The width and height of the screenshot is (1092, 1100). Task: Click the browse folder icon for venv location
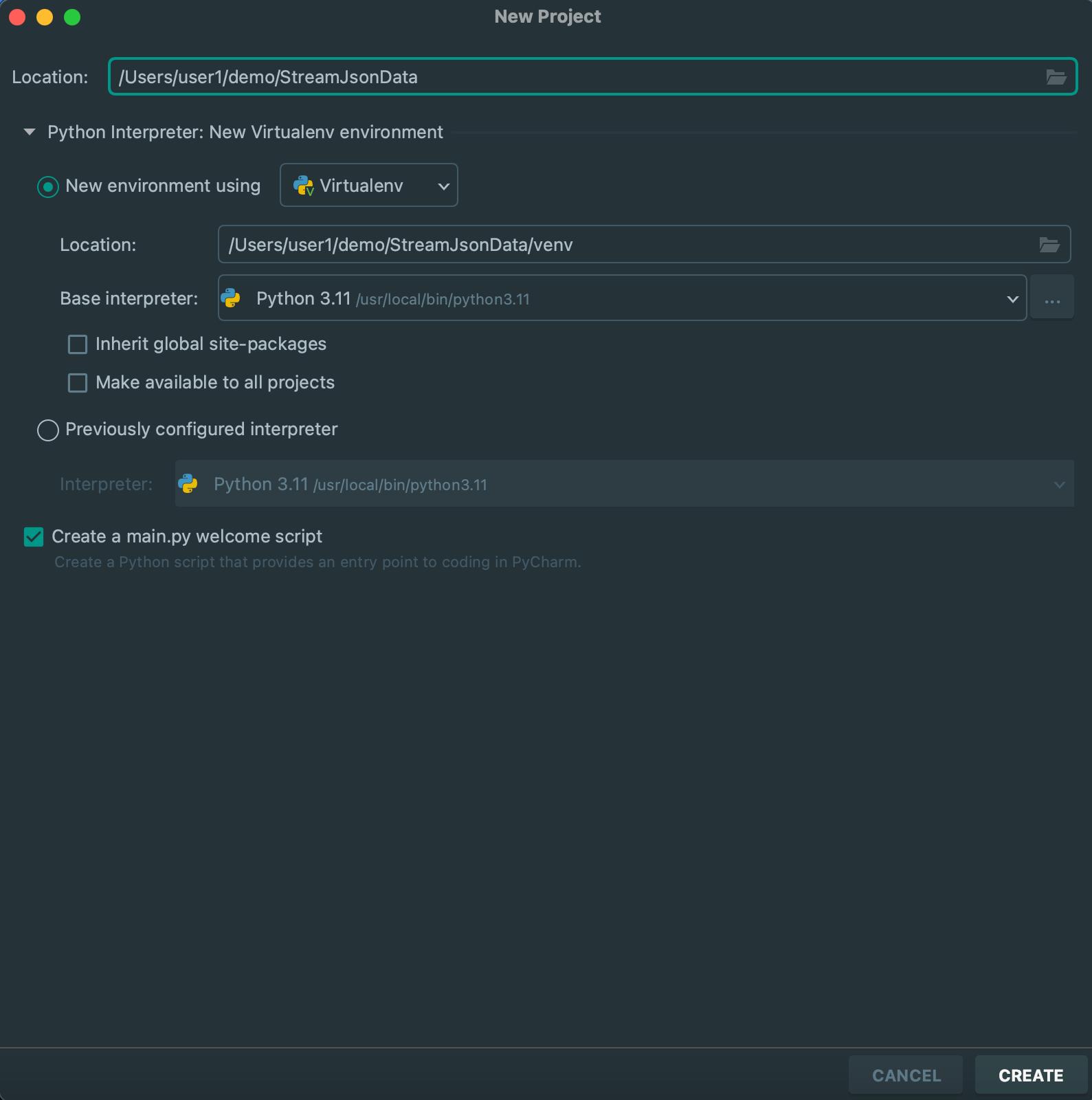tap(1049, 245)
